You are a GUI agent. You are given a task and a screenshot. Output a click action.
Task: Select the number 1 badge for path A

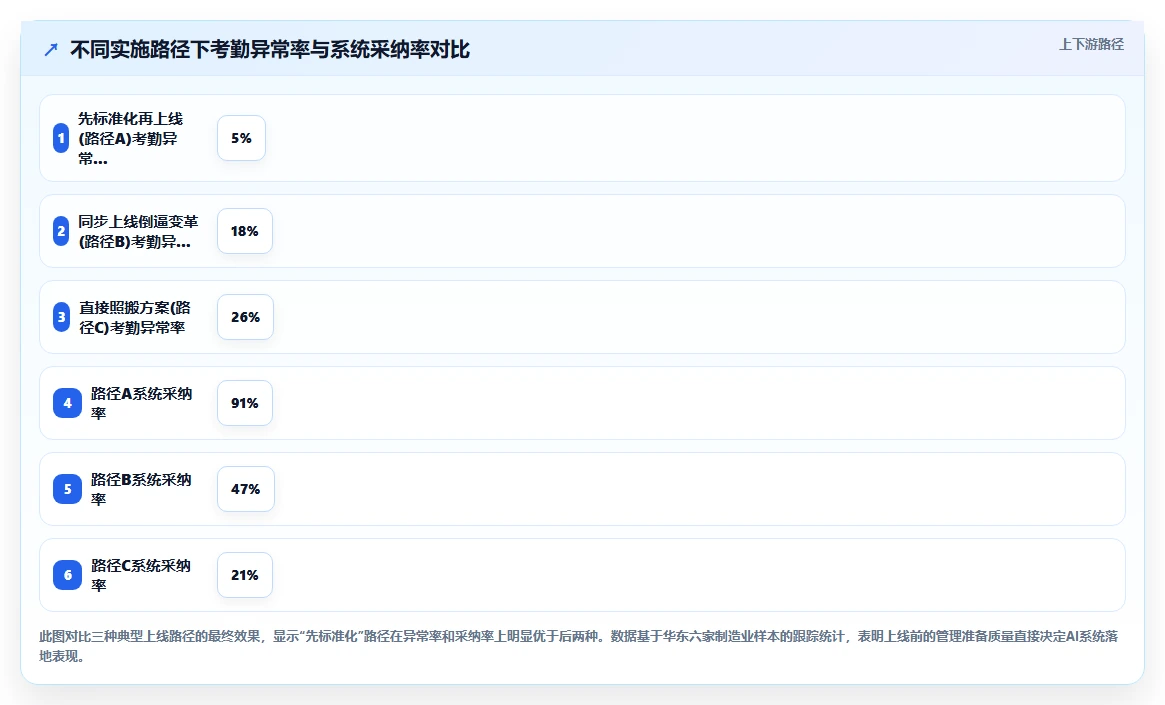61,138
